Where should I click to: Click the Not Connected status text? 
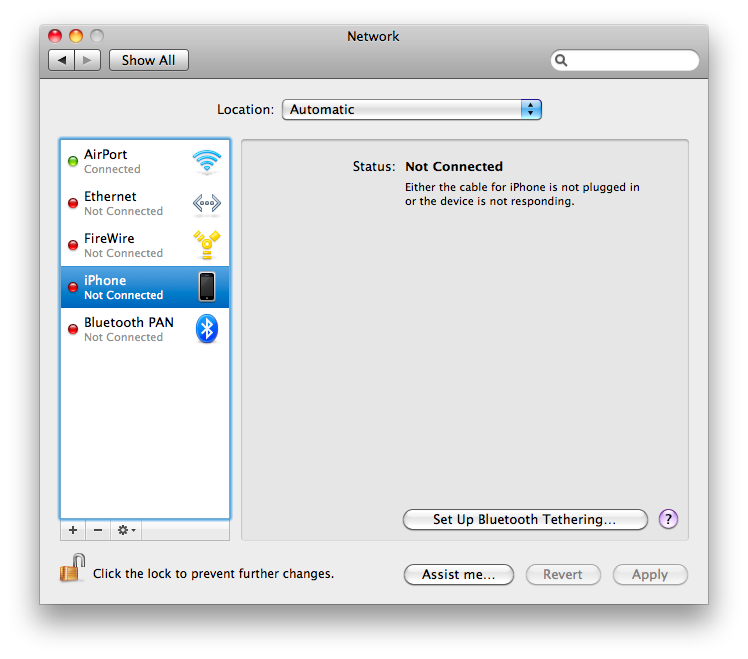454,167
